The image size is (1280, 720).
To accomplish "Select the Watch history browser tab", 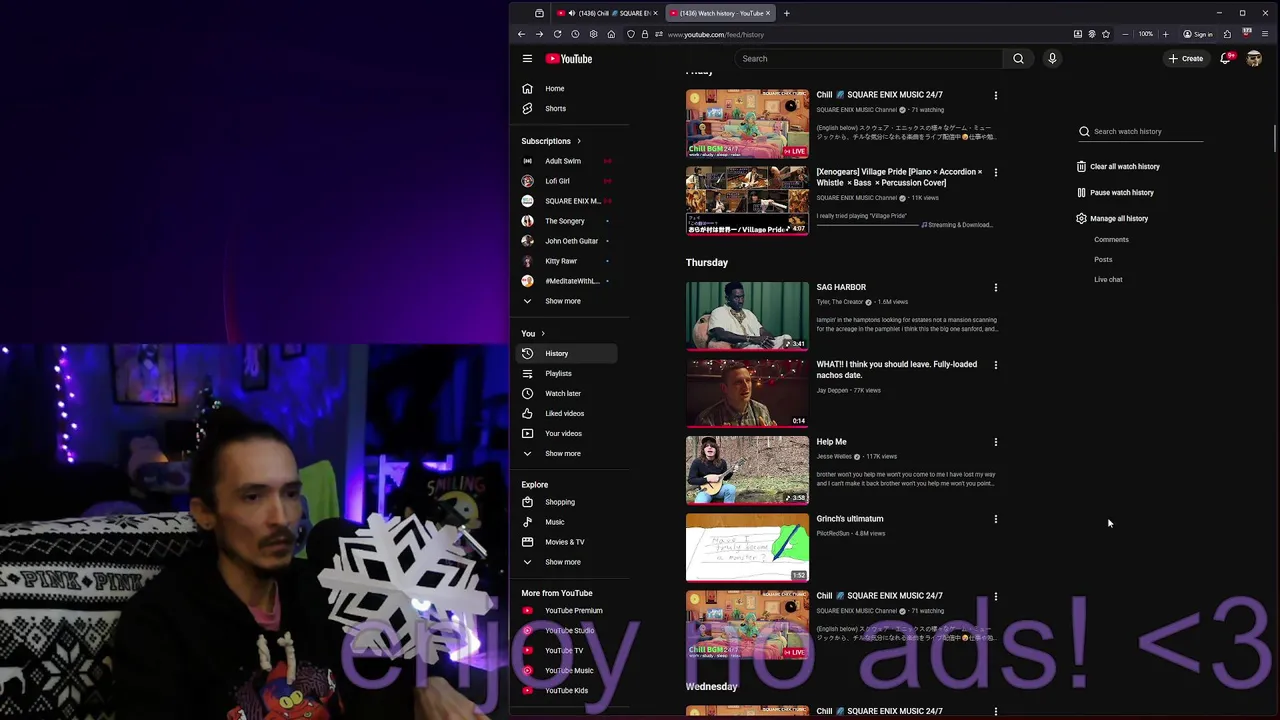I will coord(719,13).
